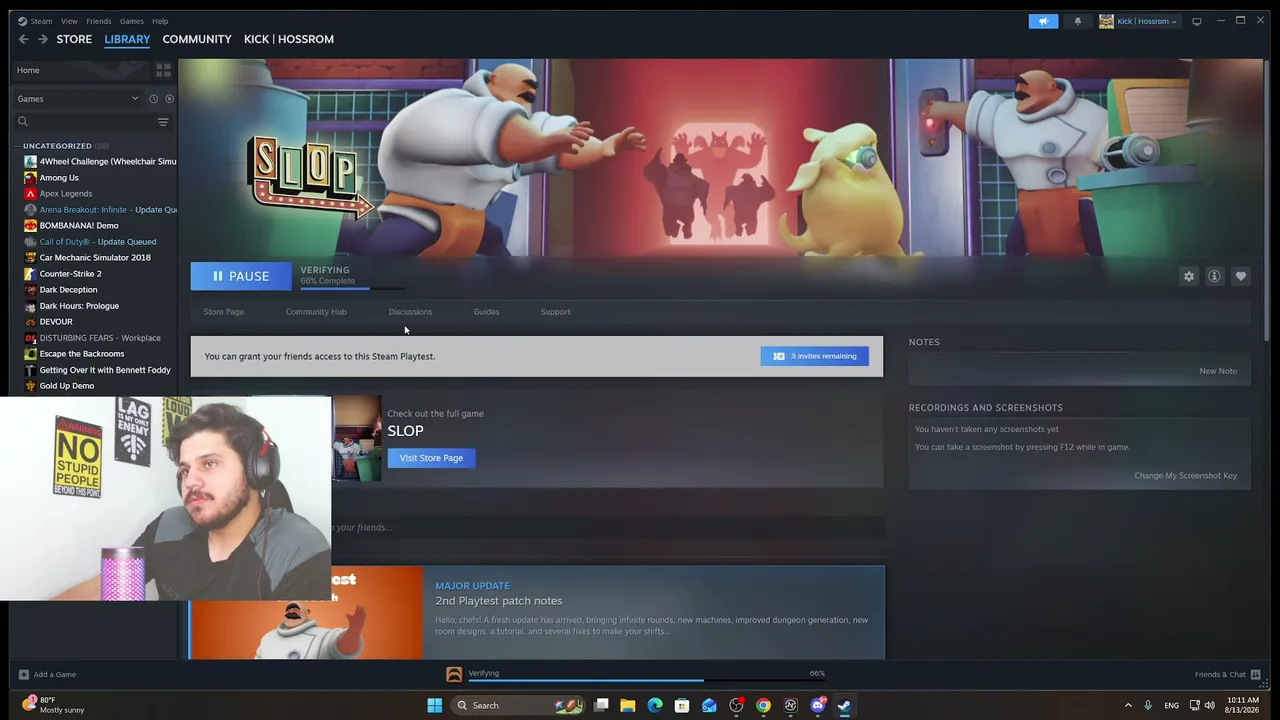Select Car Mechanic Simulator 2018 in library
The height and width of the screenshot is (720, 1280).
94,258
